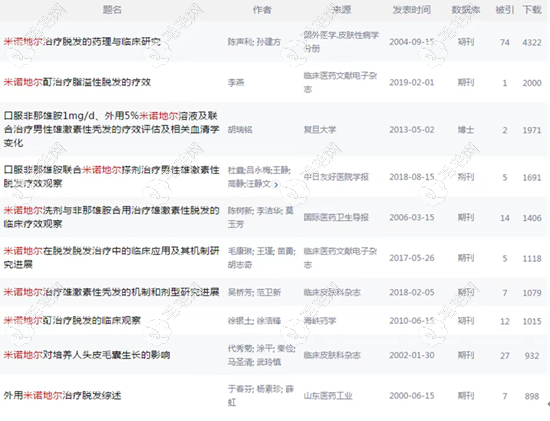Click author 范卫新
Screen dimensions: 550x421
(269, 292)
